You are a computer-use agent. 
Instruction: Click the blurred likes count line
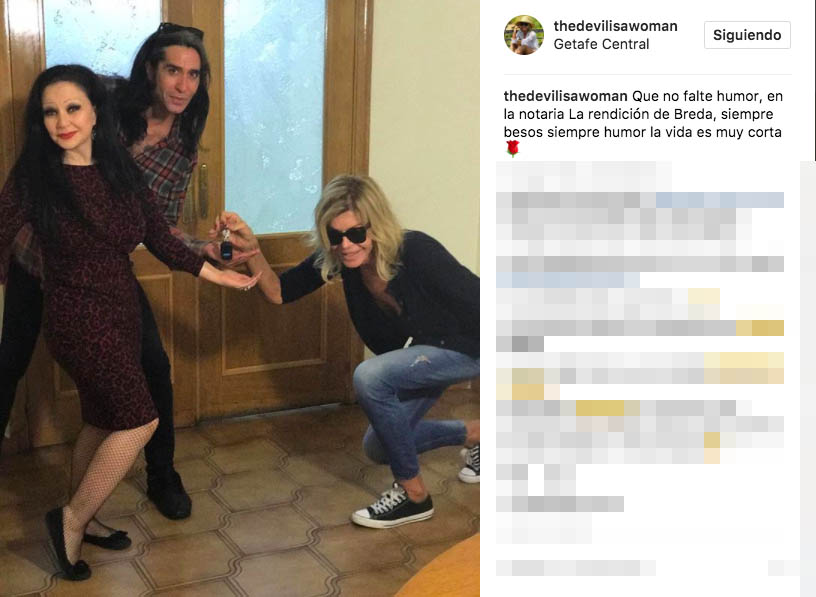[559, 504]
